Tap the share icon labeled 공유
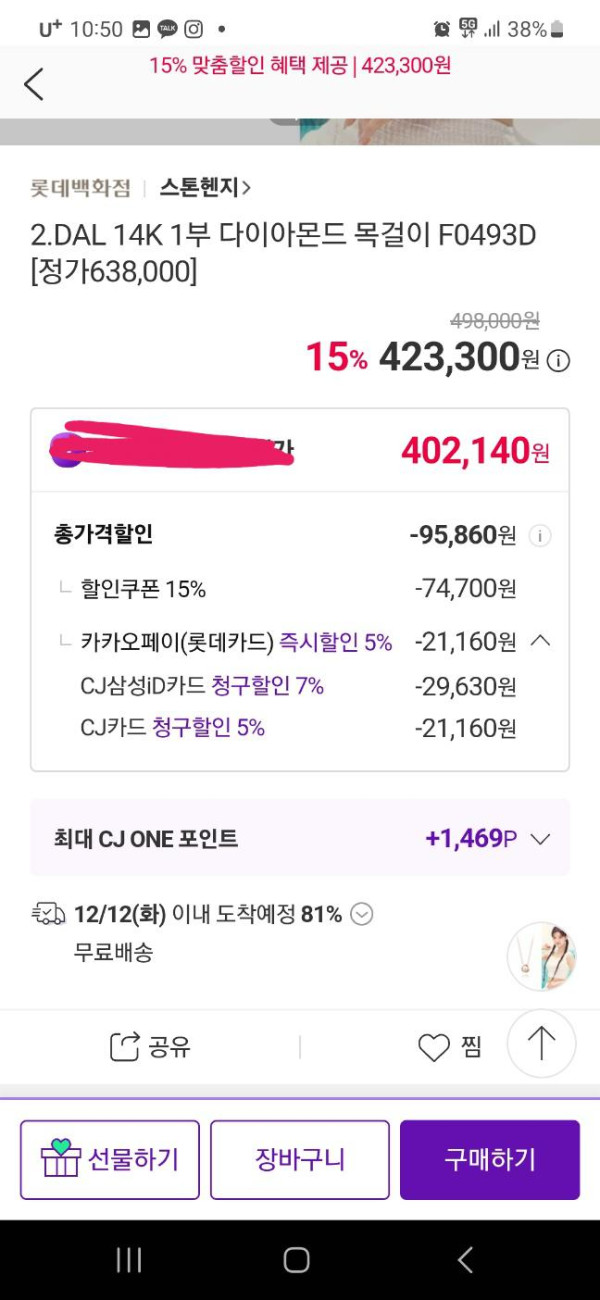 coord(125,1047)
